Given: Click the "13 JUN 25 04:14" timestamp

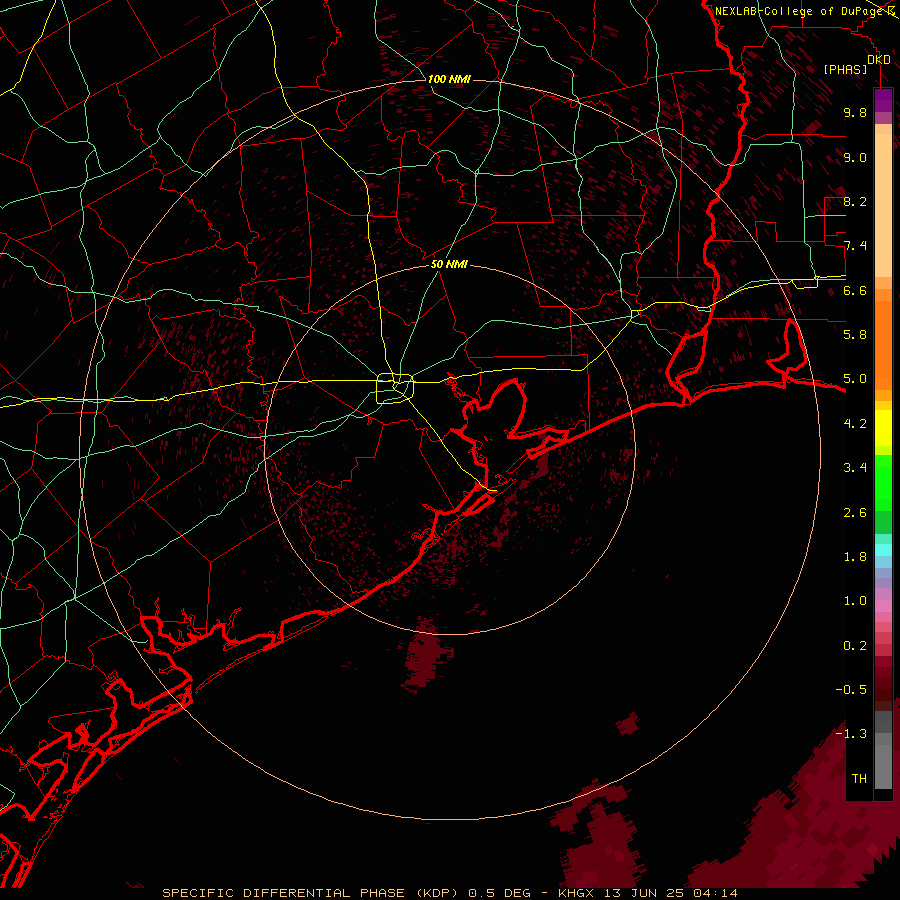Looking at the screenshot, I should tap(670, 893).
